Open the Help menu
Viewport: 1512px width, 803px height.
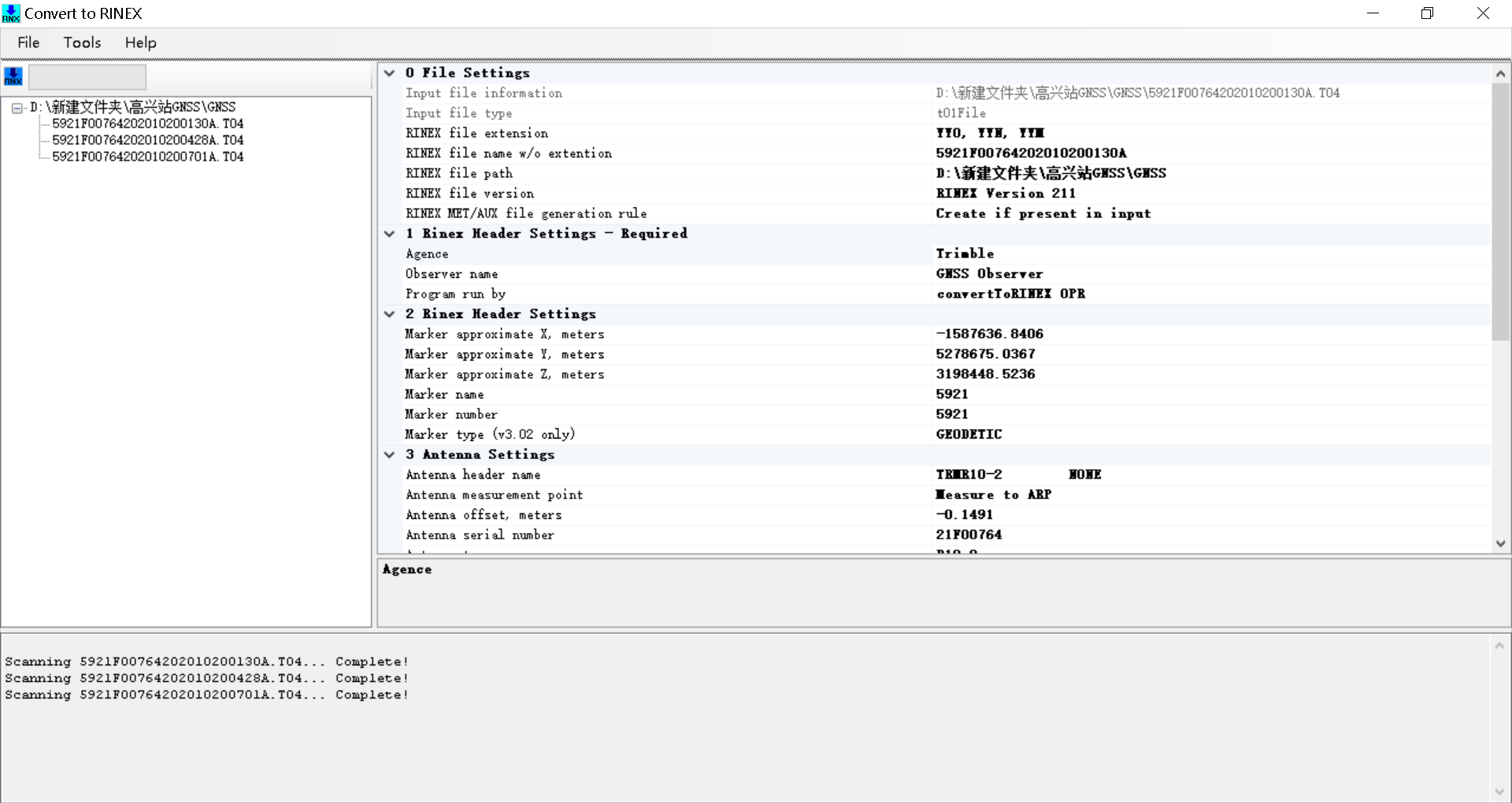pos(140,43)
